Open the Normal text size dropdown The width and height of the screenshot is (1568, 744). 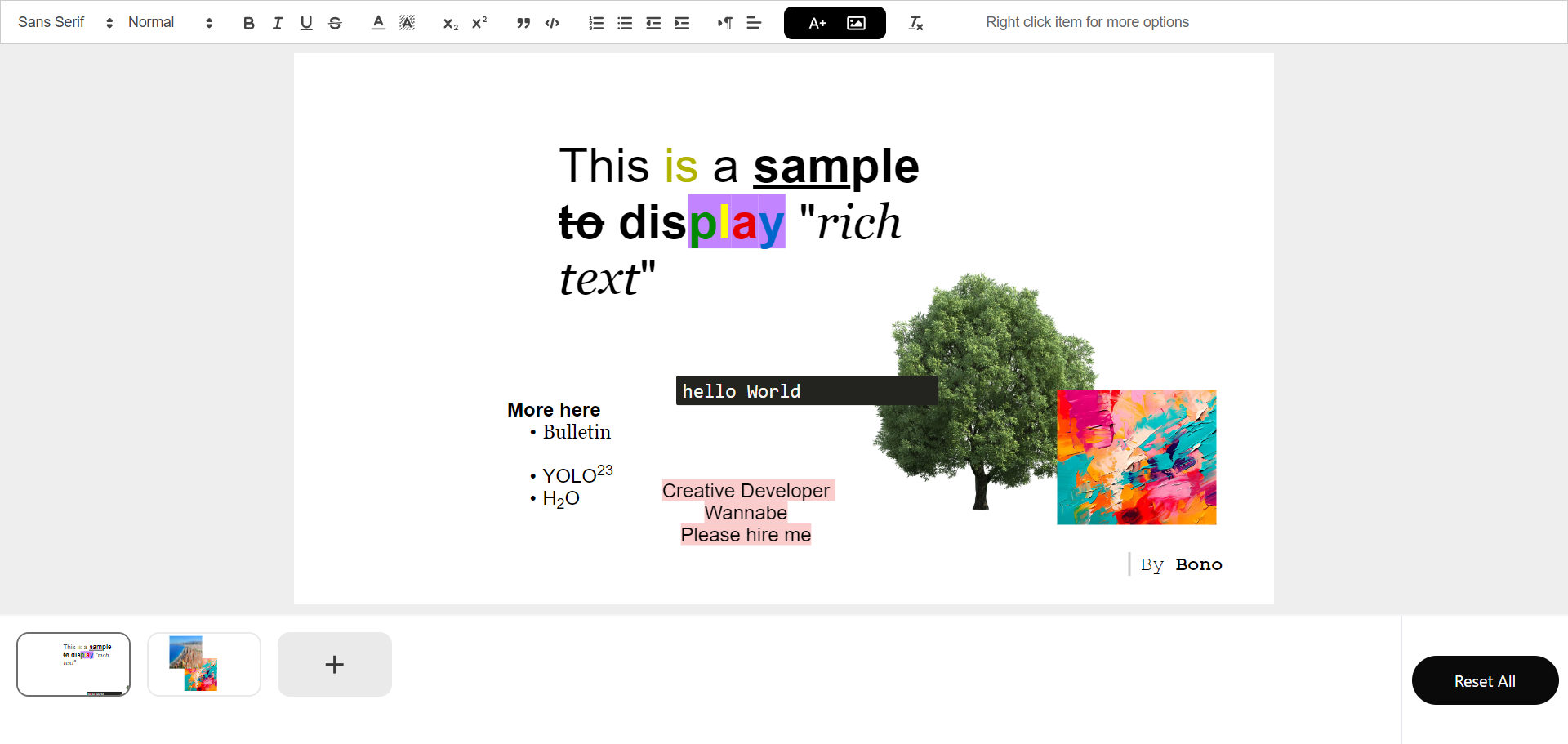coord(171,23)
